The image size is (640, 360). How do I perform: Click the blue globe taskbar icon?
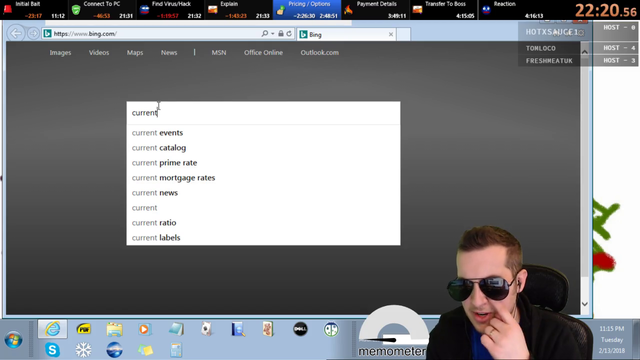click(x=114, y=350)
